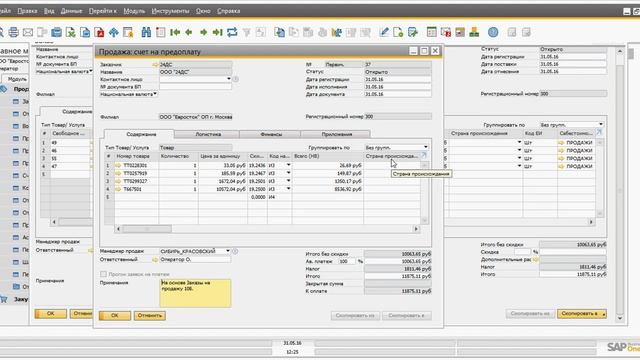Screen dimensions: 640x360
Task: Click the Add New document toolbar icon
Action: pyautogui.click(x=398, y=32)
